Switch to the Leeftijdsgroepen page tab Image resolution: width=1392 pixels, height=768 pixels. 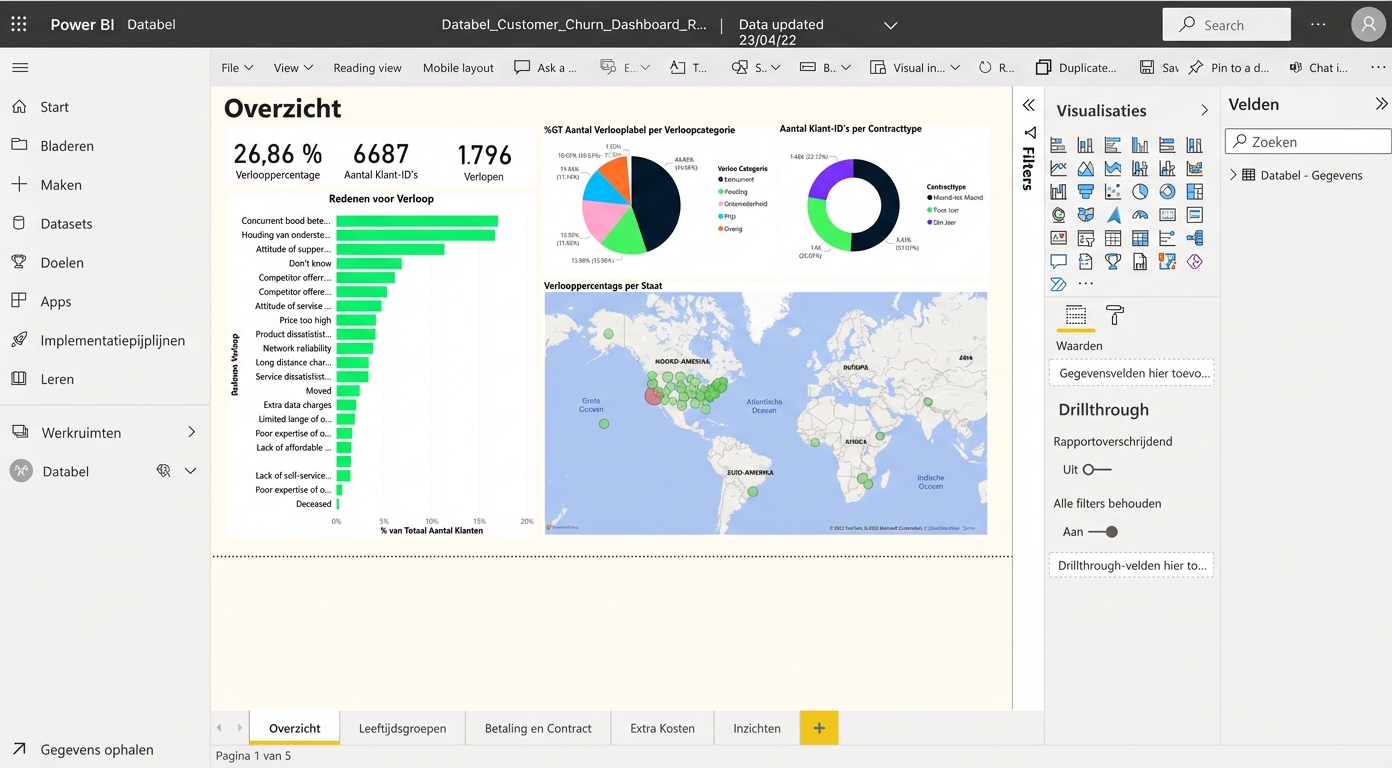(x=403, y=728)
